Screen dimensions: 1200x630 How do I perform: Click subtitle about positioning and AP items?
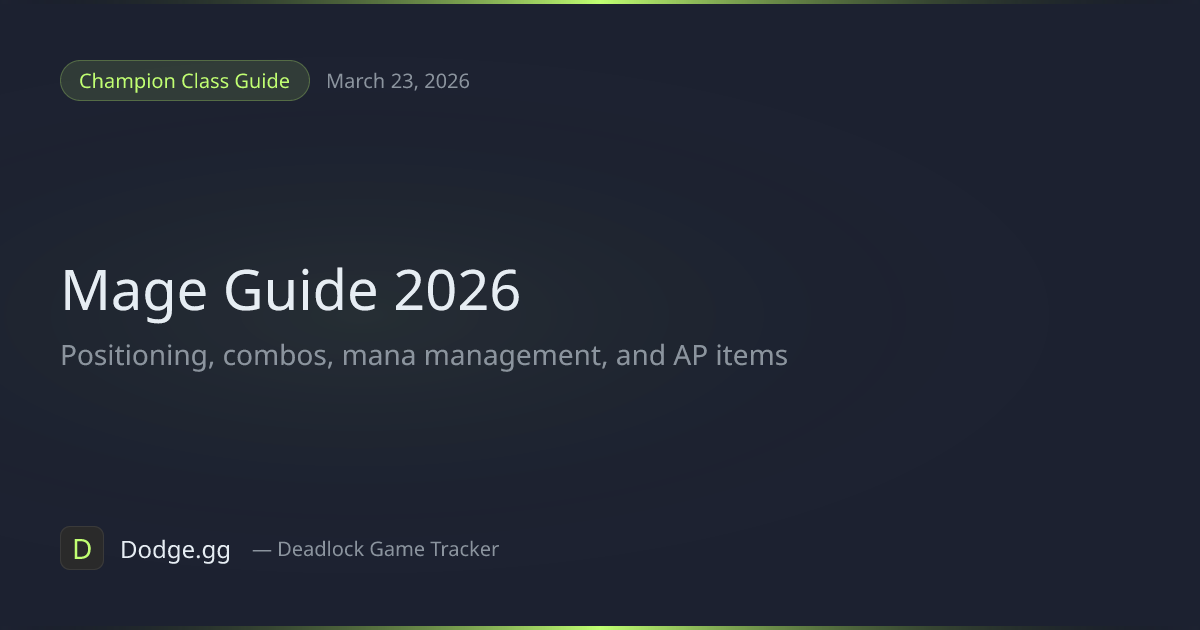click(x=424, y=356)
